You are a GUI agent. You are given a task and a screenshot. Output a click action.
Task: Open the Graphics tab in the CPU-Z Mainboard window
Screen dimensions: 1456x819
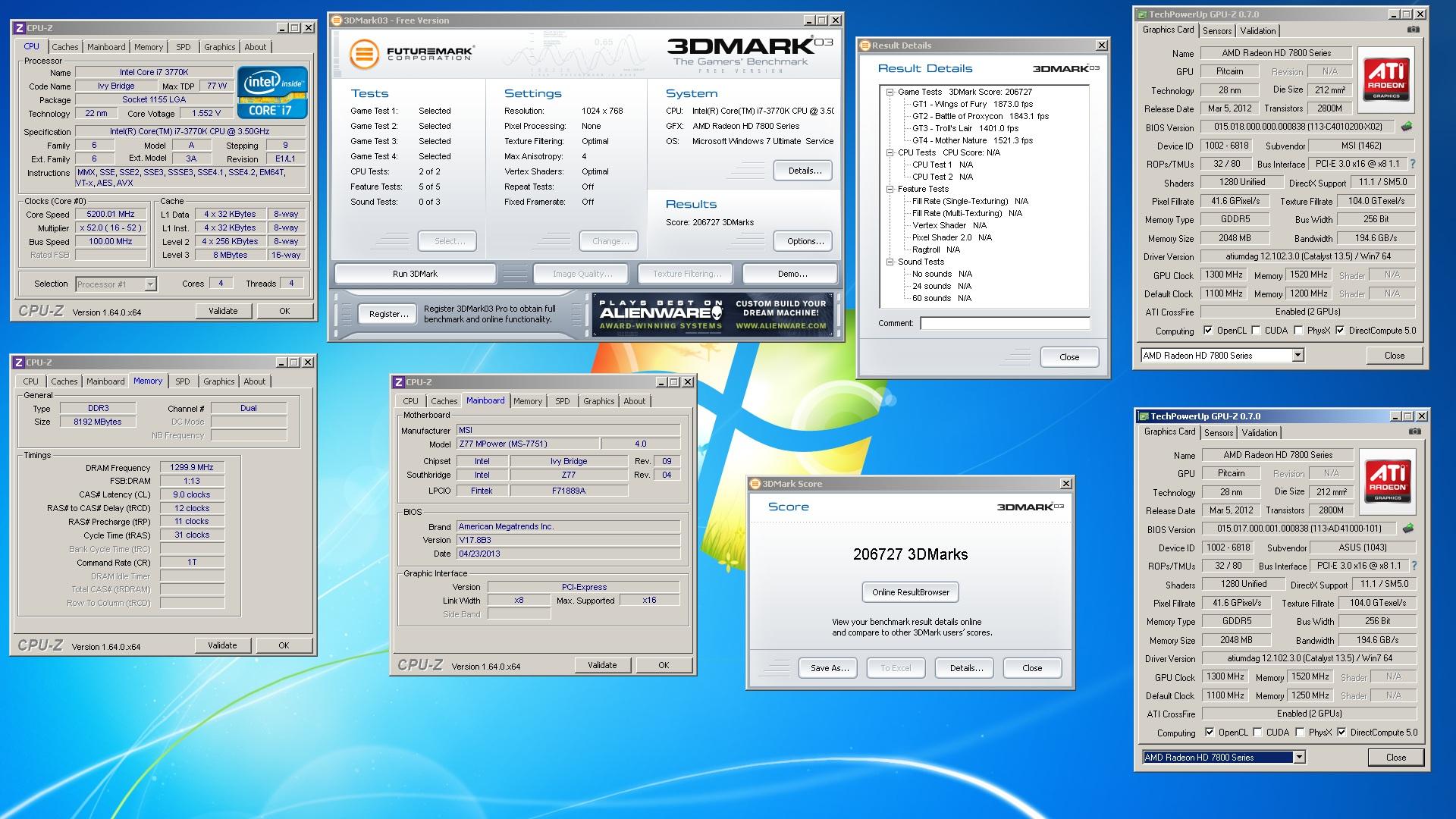(598, 401)
